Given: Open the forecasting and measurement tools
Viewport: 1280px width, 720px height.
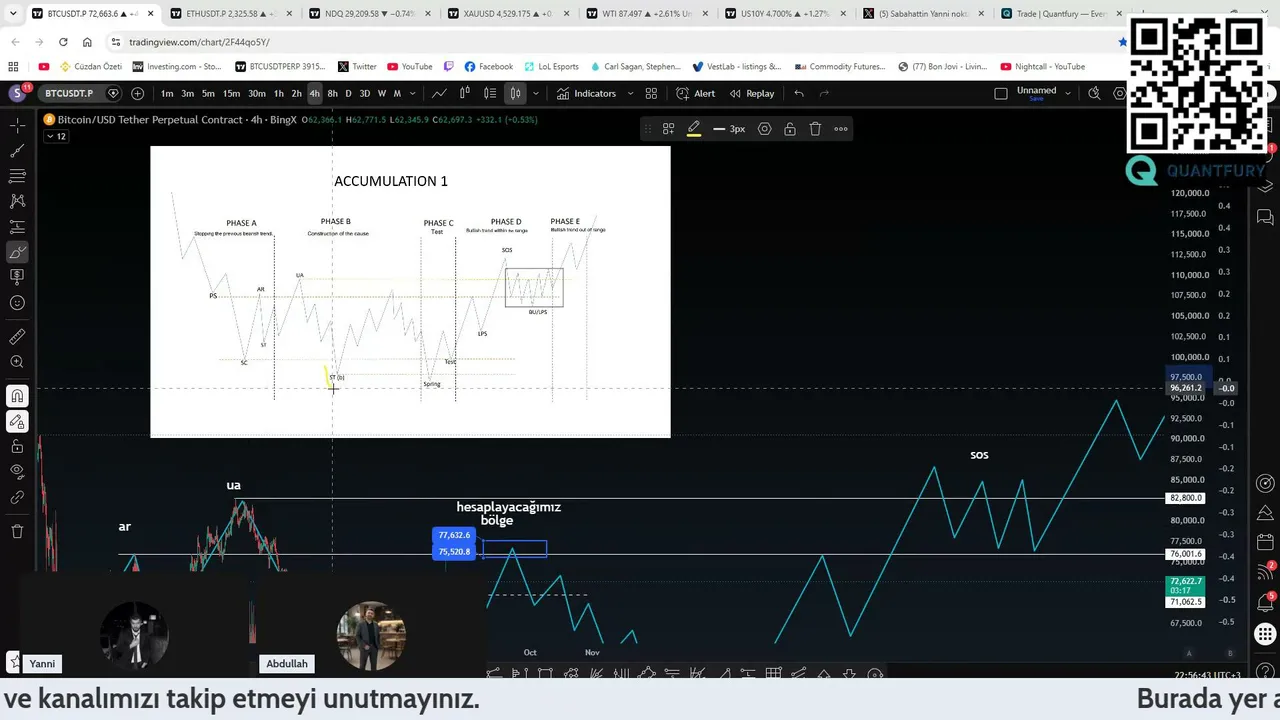Looking at the screenshot, I should tap(17, 227).
